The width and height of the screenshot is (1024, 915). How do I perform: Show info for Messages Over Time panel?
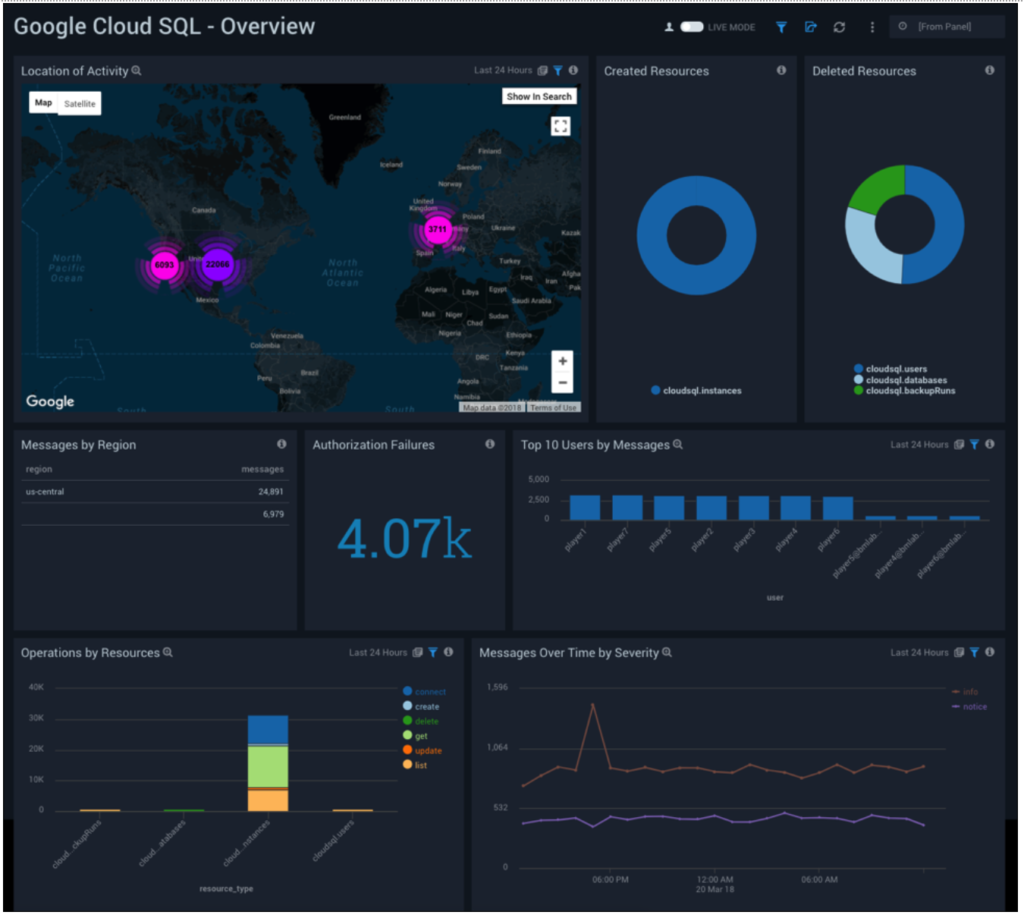coord(989,652)
